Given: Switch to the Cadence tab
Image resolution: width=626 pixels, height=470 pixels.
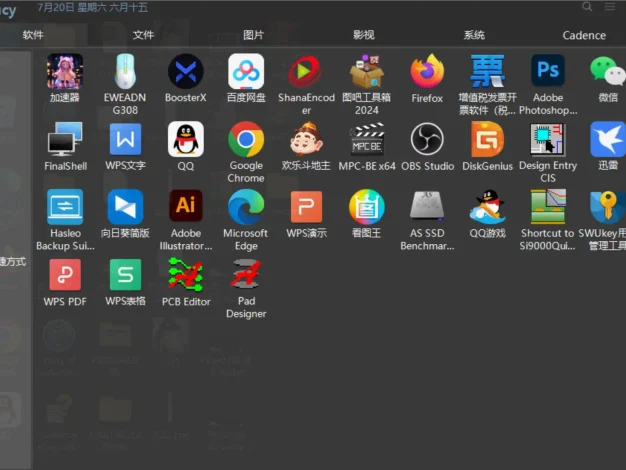Looking at the screenshot, I should coord(584,36).
